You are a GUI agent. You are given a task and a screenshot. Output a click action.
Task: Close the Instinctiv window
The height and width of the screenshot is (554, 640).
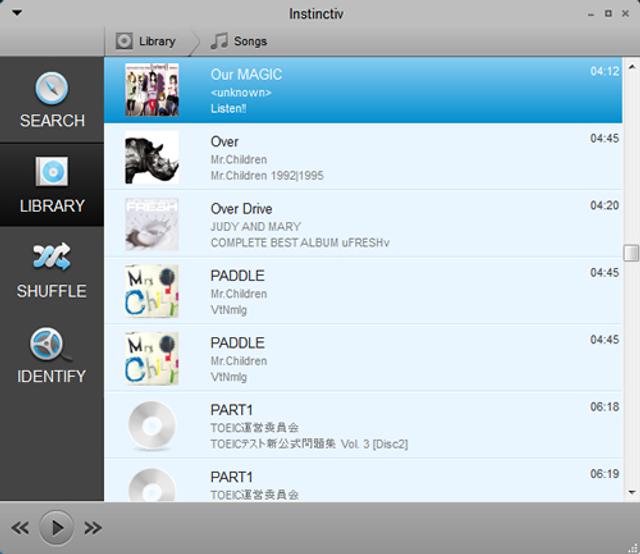coord(625,13)
